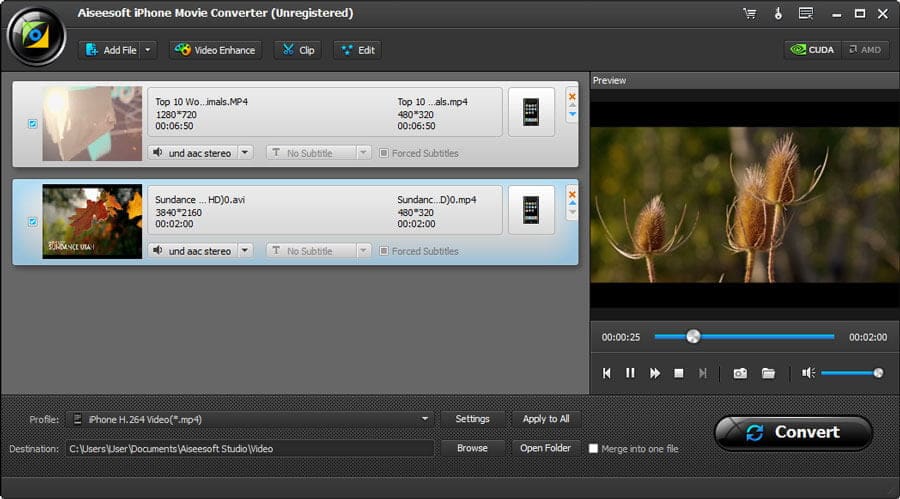The height and width of the screenshot is (499, 900).
Task: Select the Top 10 video thumbnail
Action: click(92, 123)
